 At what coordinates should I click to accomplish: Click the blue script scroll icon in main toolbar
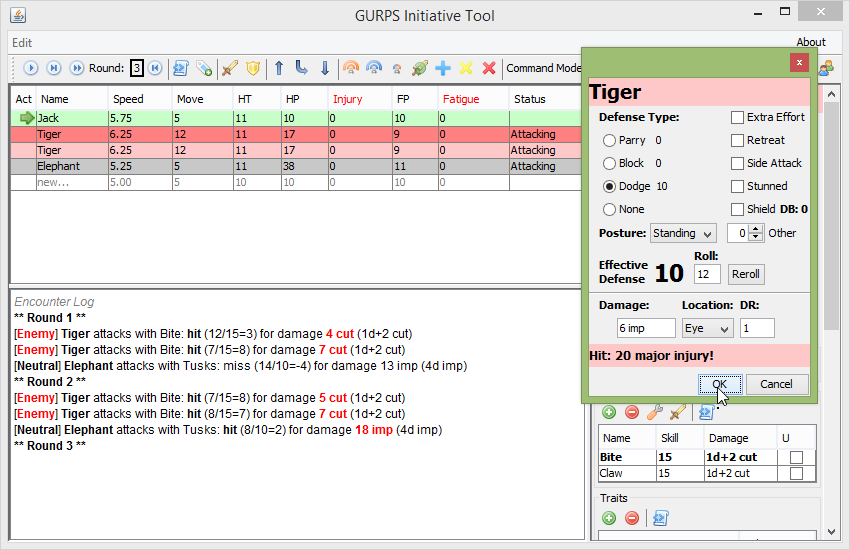tap(181, 68)
